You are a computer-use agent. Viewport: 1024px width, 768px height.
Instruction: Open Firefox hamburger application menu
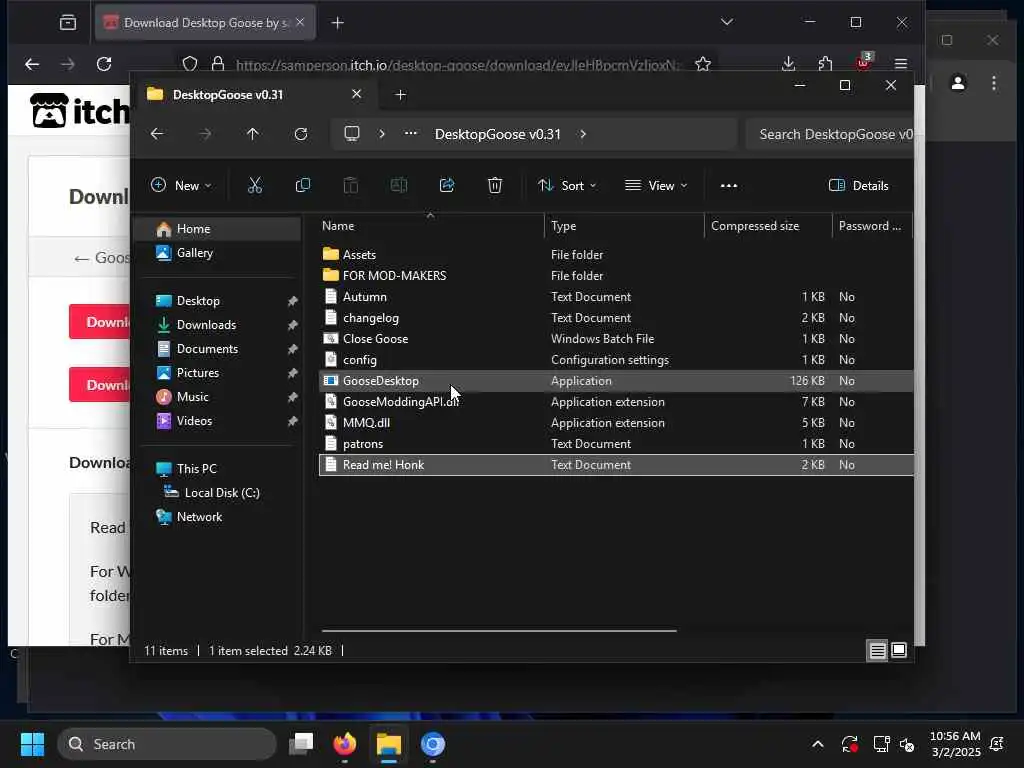901,63
